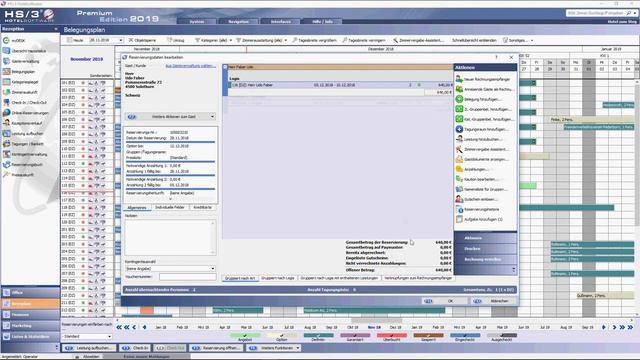Click Neuer Rechnungsempfänger action
This screenshot has height=360, width=640.
(x=487, y=79)
